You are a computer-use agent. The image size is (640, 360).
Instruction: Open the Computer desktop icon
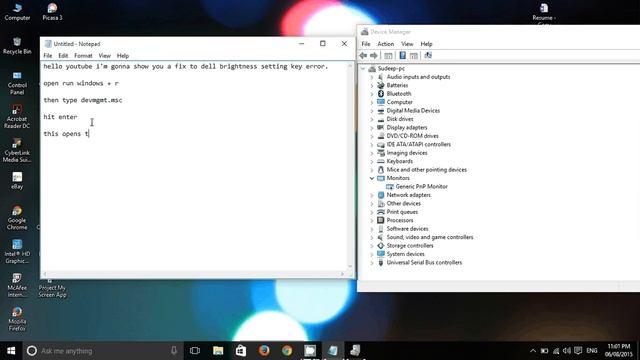pos(17,11)
